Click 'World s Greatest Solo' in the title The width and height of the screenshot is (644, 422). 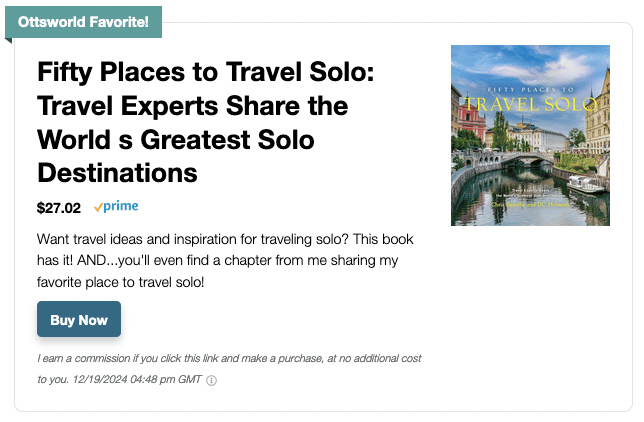pyautogui.click(x=176, y=140)
